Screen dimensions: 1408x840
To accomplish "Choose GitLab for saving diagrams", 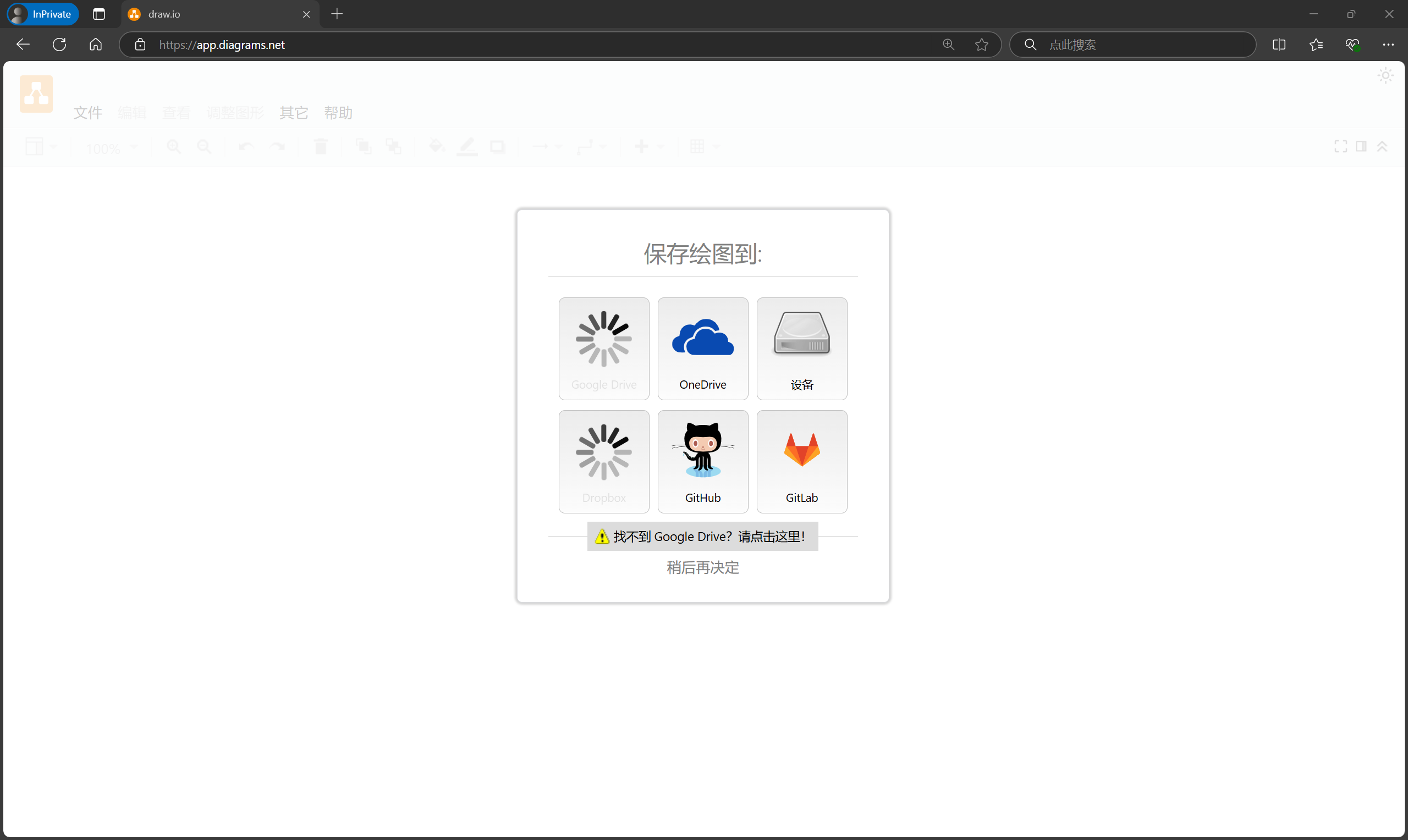I will [802, 461].
